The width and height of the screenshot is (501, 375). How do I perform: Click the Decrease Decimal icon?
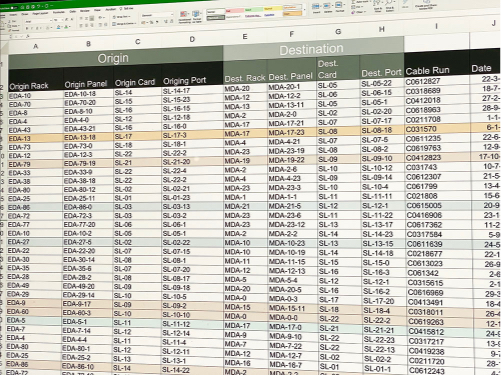coord(171,21)
